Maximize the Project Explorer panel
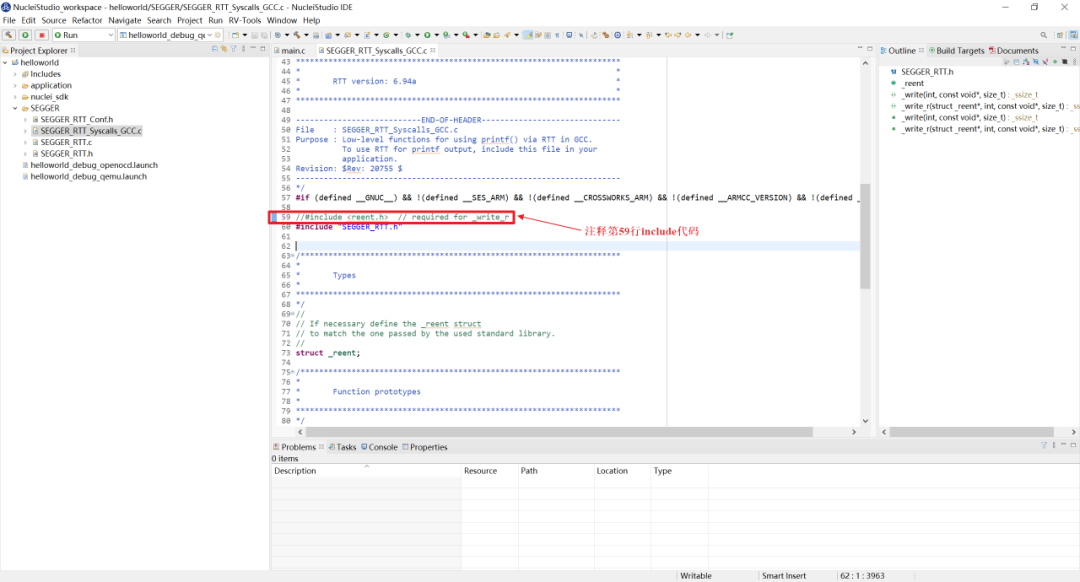 262,50
